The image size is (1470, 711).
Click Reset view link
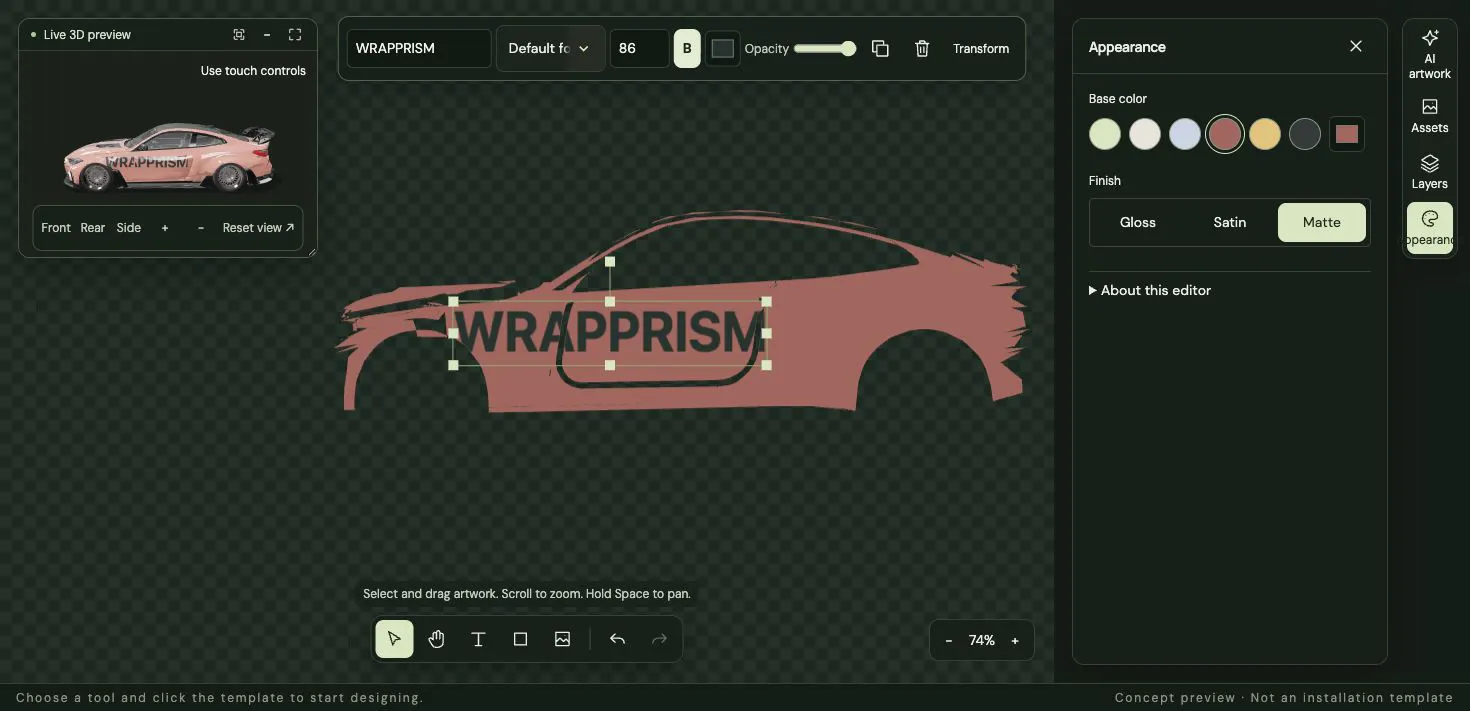point(258,228)
